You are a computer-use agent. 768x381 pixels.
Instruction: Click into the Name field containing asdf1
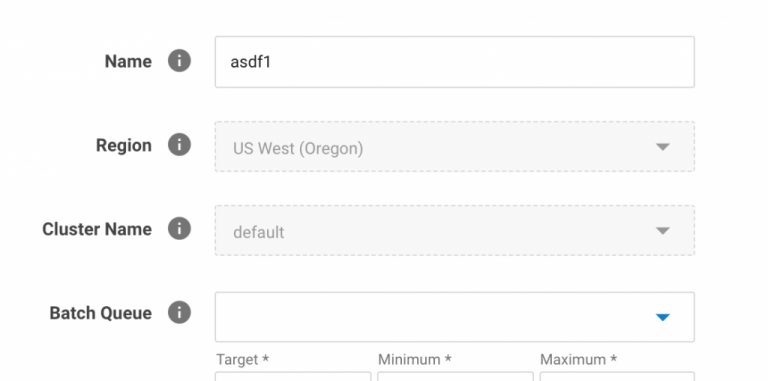pyautogui.click(x=455, y=62)
